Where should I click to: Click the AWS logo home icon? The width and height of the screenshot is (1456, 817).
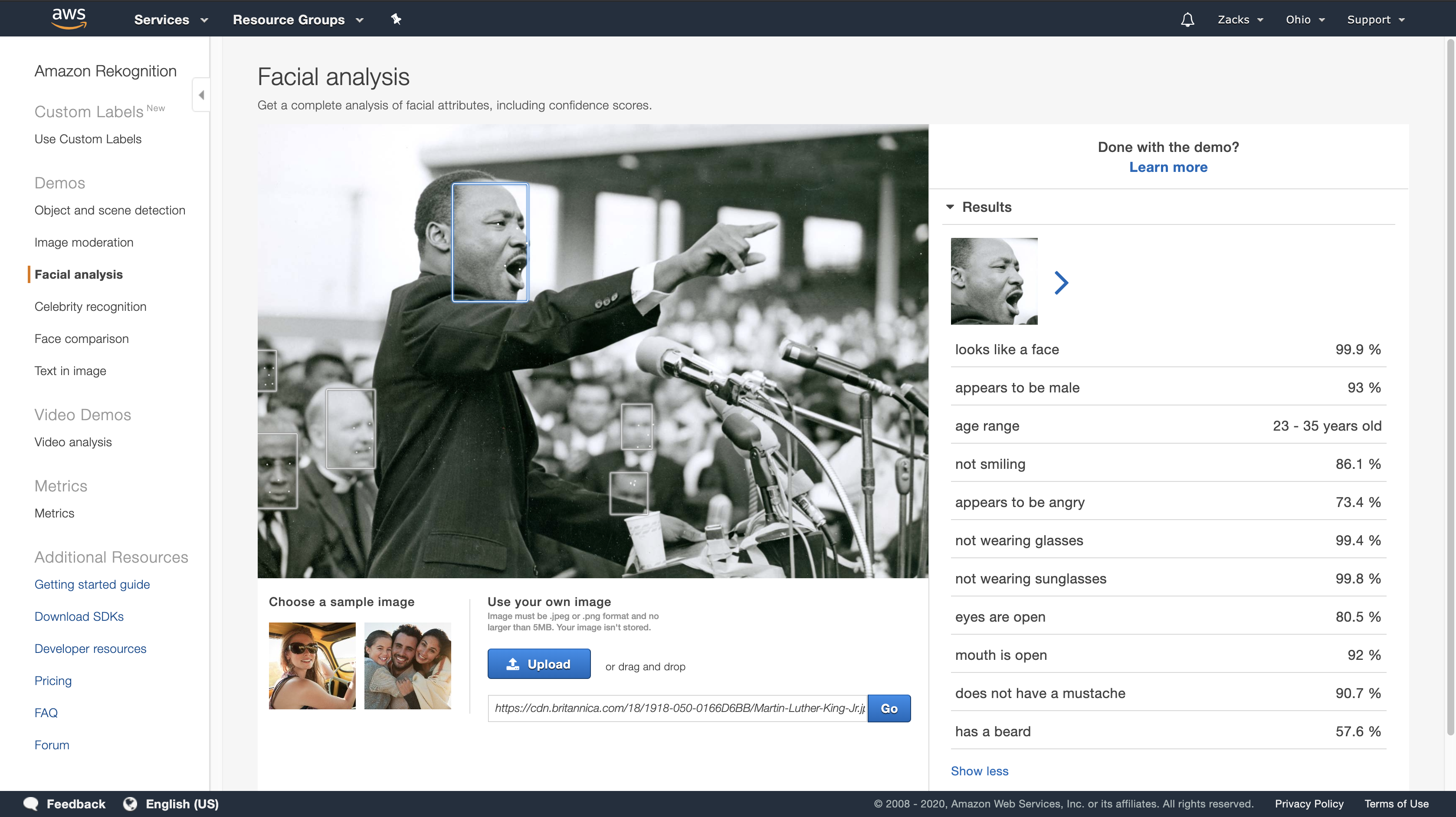pyautogui.click(x=69, y=18)
